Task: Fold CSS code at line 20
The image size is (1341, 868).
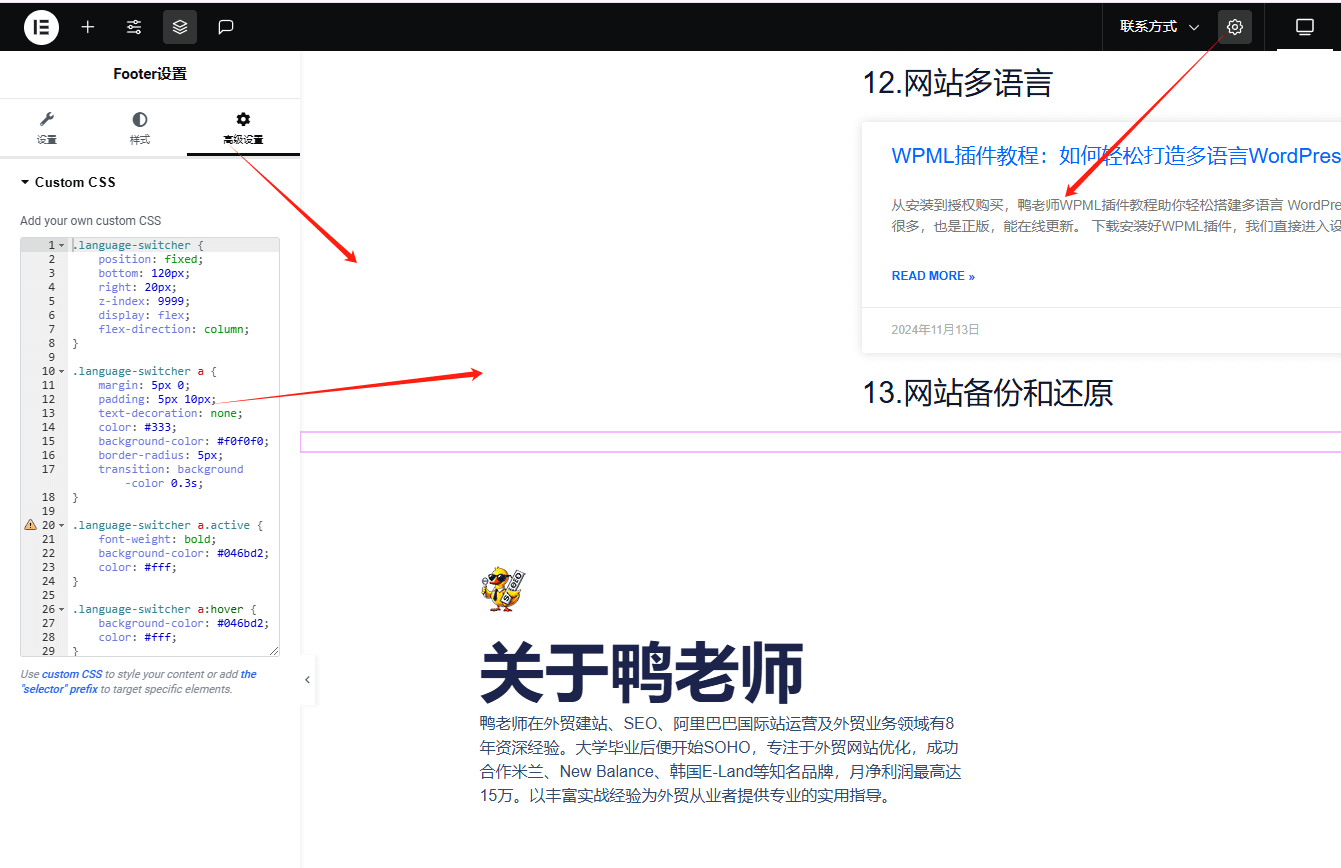Action: click(x=61, y=525)
